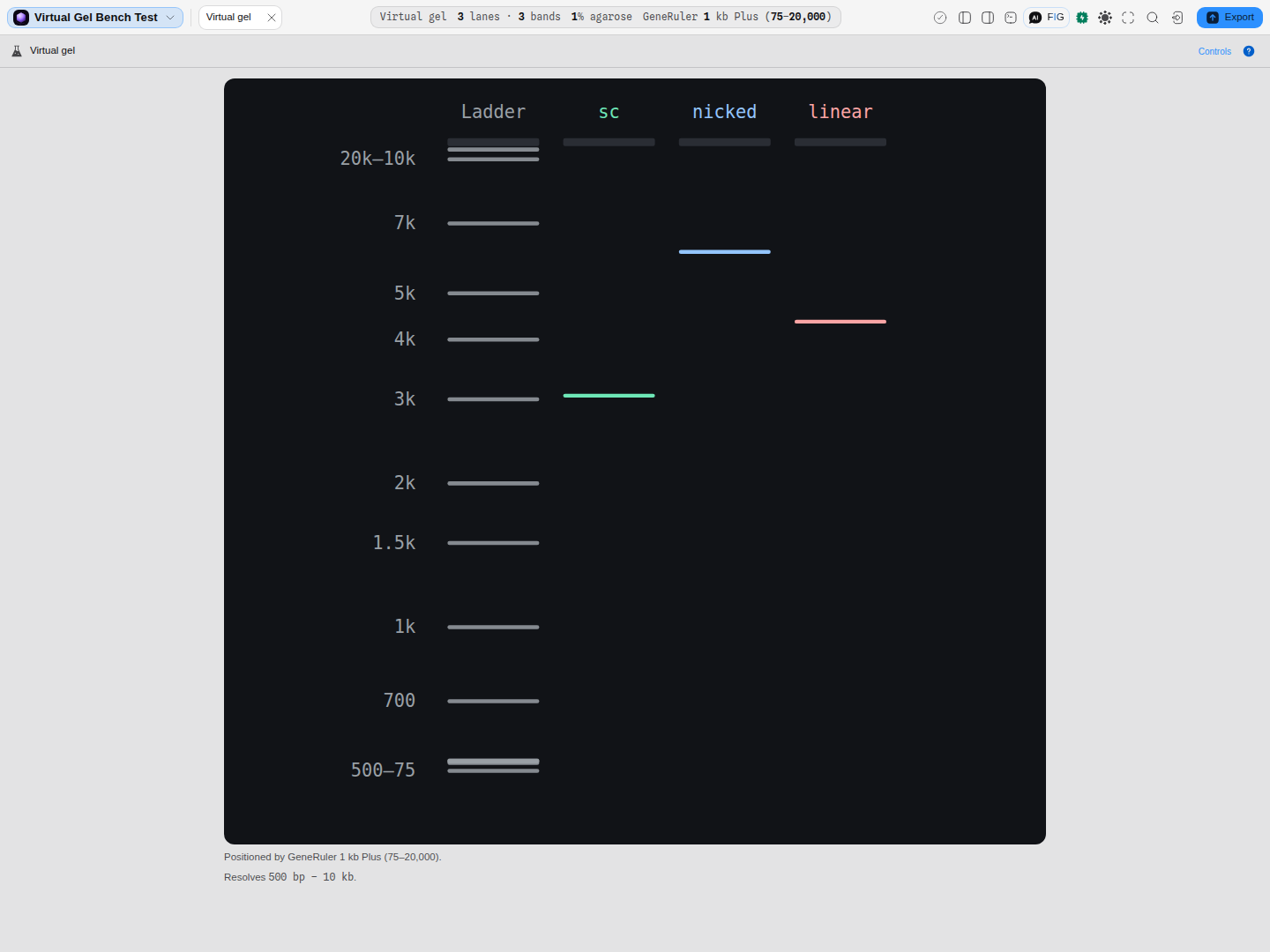Click the blue nicked band
Viewport: 1270px width, 952px height.
[724, 252]
